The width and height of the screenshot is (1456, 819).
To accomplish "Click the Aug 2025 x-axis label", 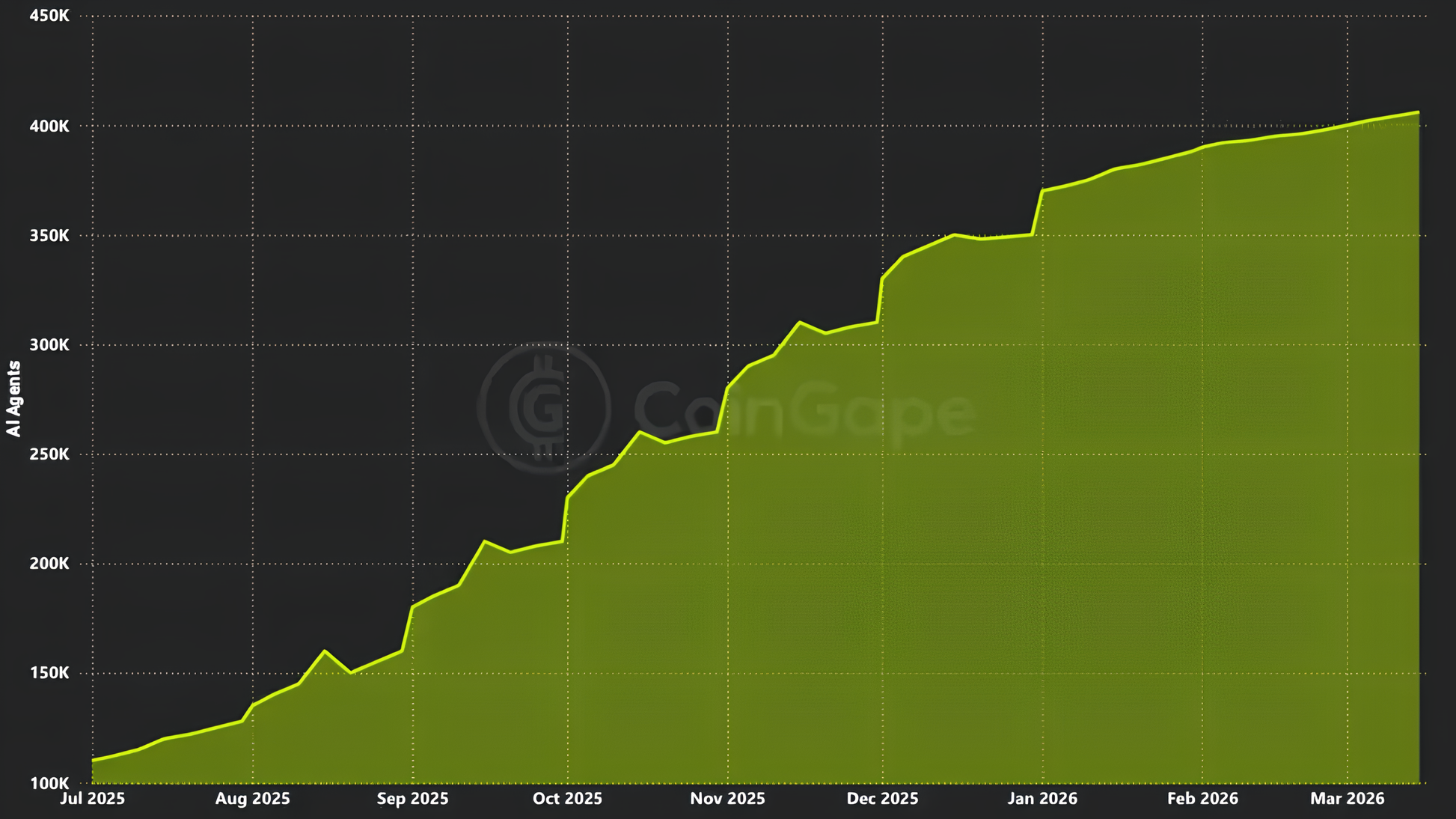I will [252, 799].
